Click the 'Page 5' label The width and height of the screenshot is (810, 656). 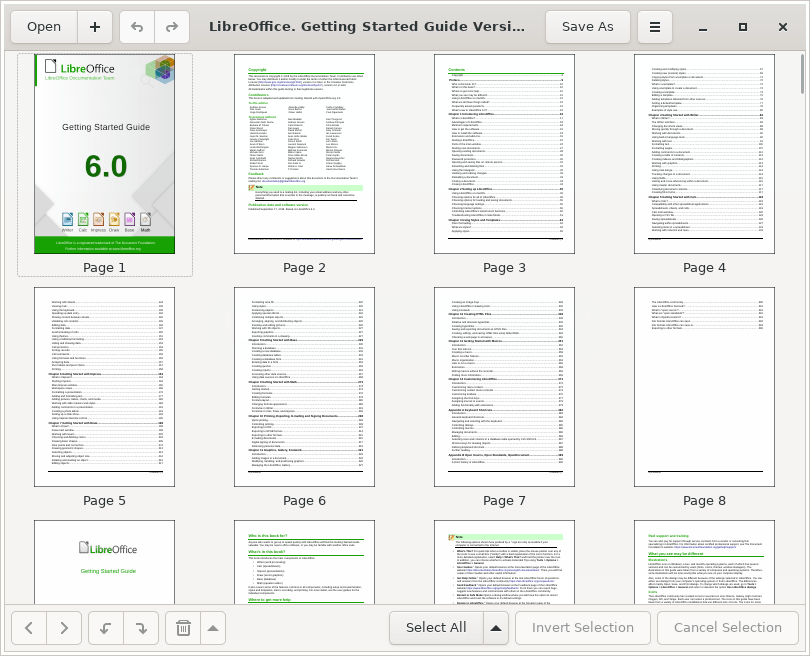click(104, 501)
